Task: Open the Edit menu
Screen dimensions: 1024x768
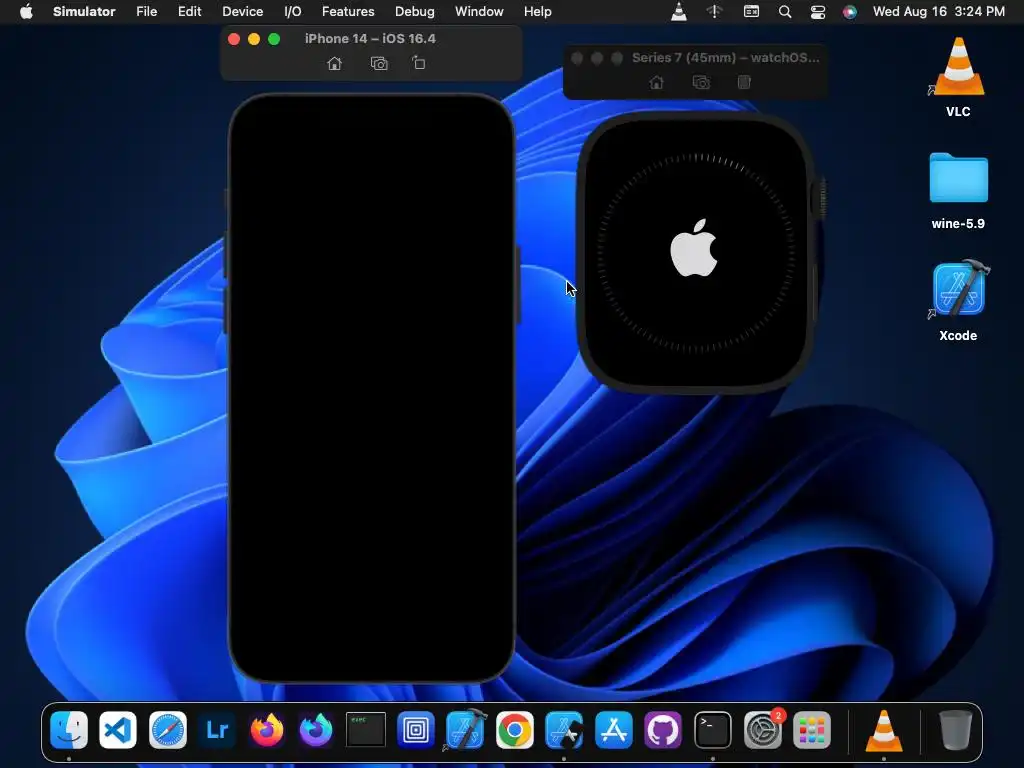Action: pos(189,11)
